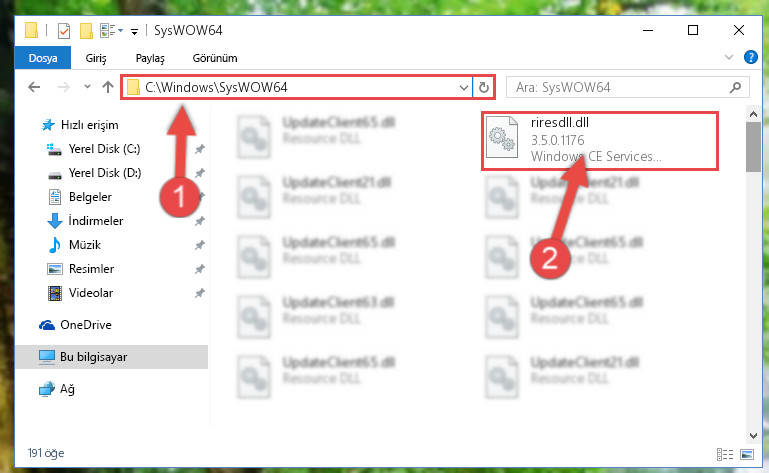Toggle the pin next to Videolar
Viewport: 769px width, 473px height.
[x=200, y=293]
